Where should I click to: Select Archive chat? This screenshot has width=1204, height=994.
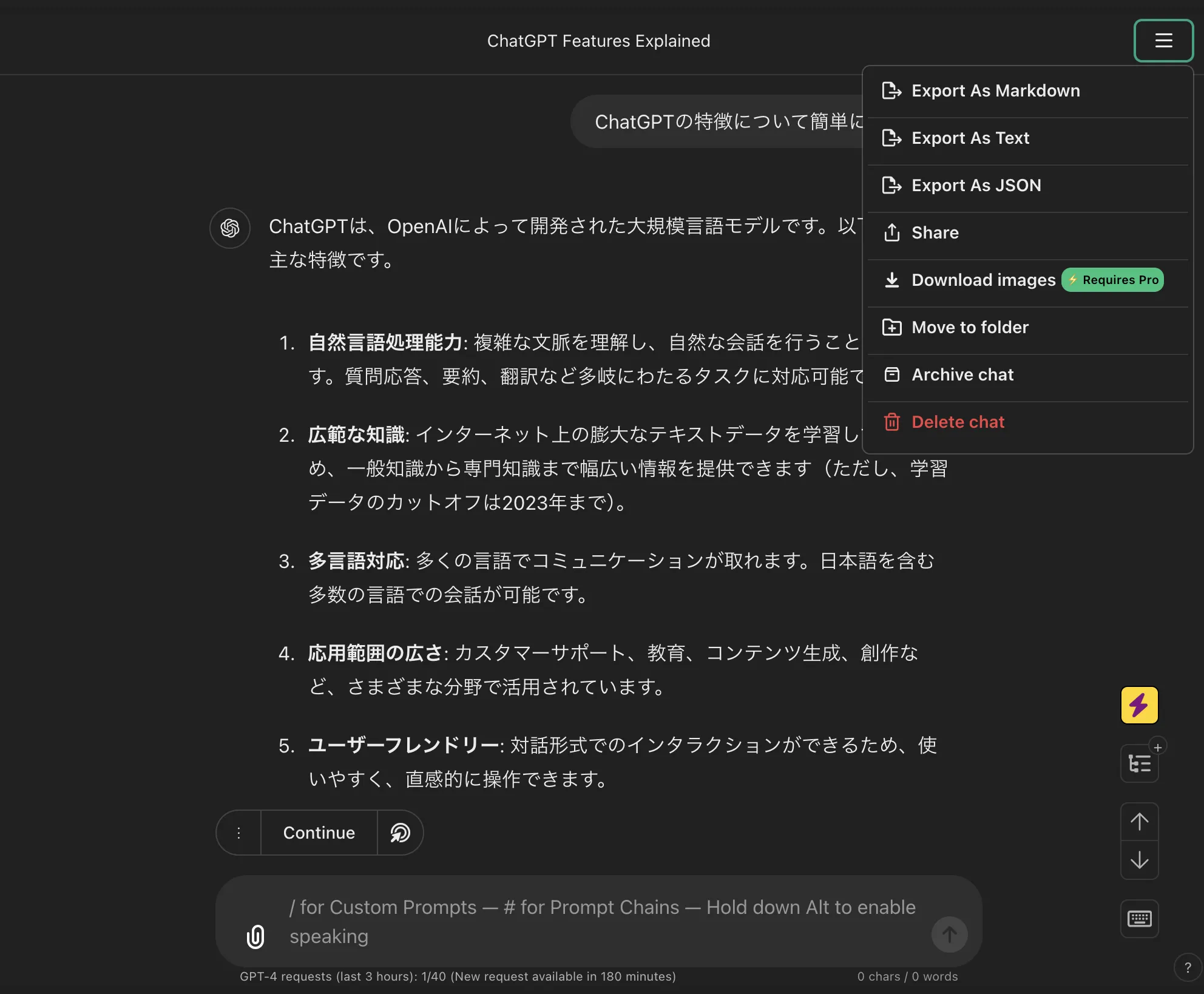click(x=1027, y=375)
